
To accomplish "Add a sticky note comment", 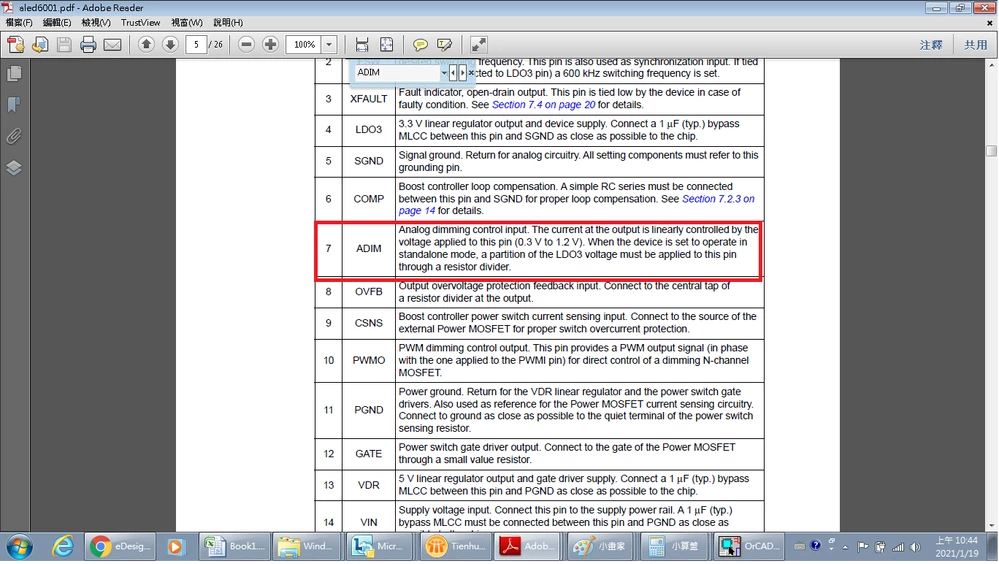I will coord(420,45).
